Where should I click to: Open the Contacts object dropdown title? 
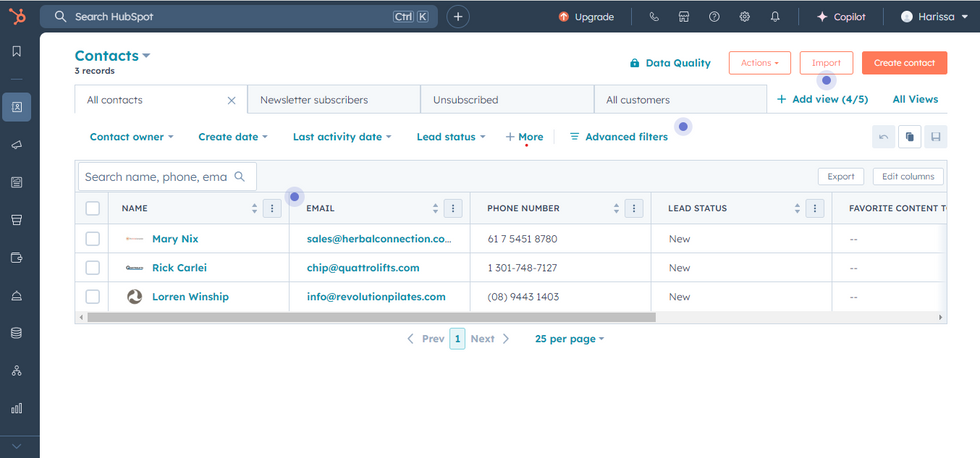tap(112, 56)
